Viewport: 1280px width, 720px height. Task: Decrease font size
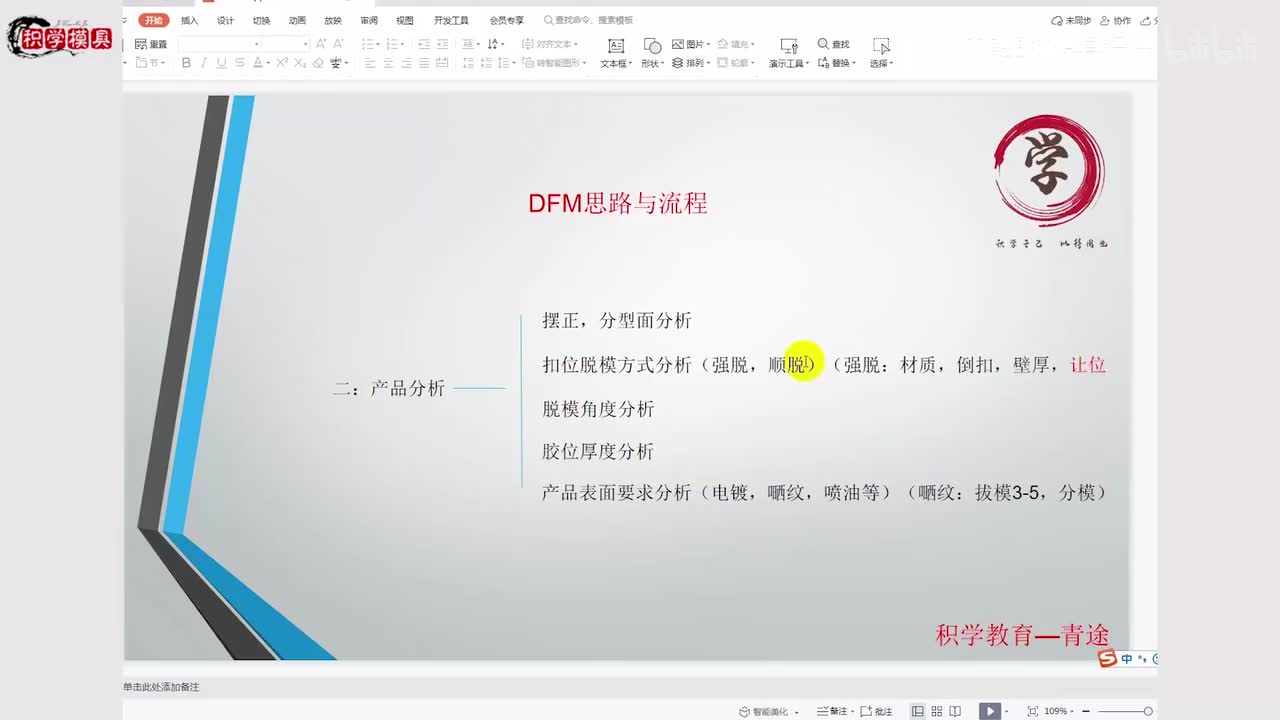(339, 44)
